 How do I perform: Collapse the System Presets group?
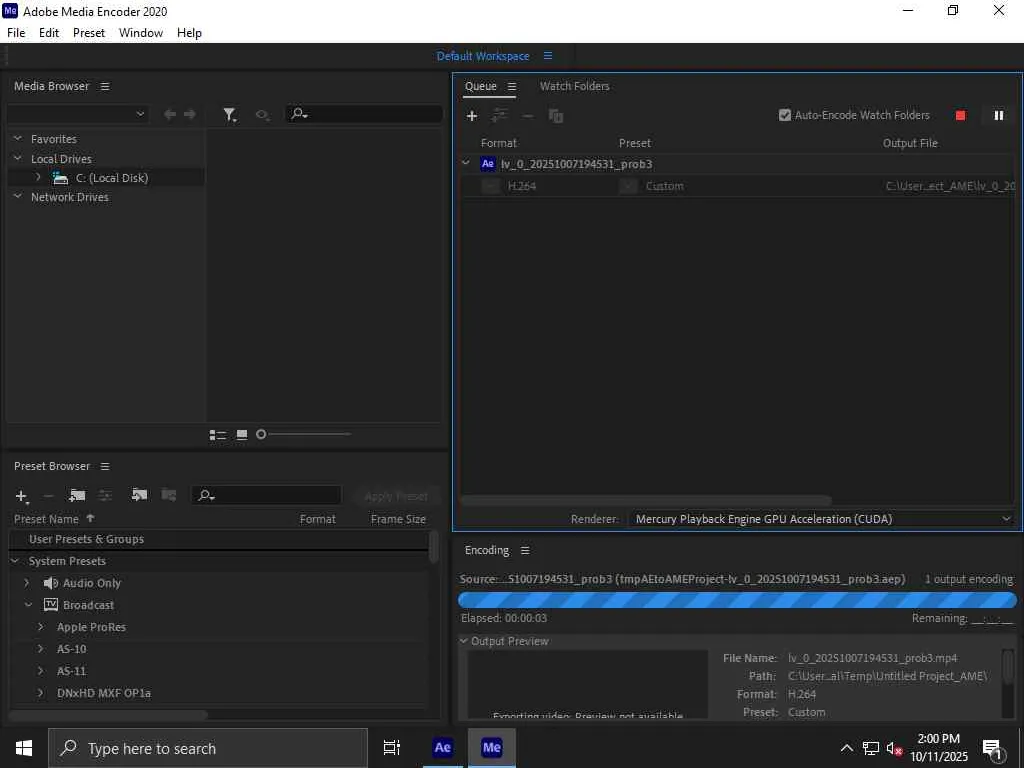click(x=15, y=560)
